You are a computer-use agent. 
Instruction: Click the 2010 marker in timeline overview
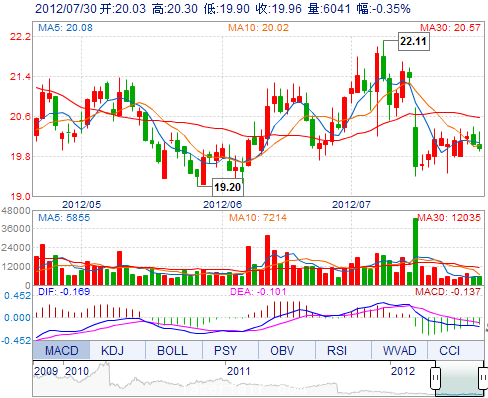coord(77,371)
